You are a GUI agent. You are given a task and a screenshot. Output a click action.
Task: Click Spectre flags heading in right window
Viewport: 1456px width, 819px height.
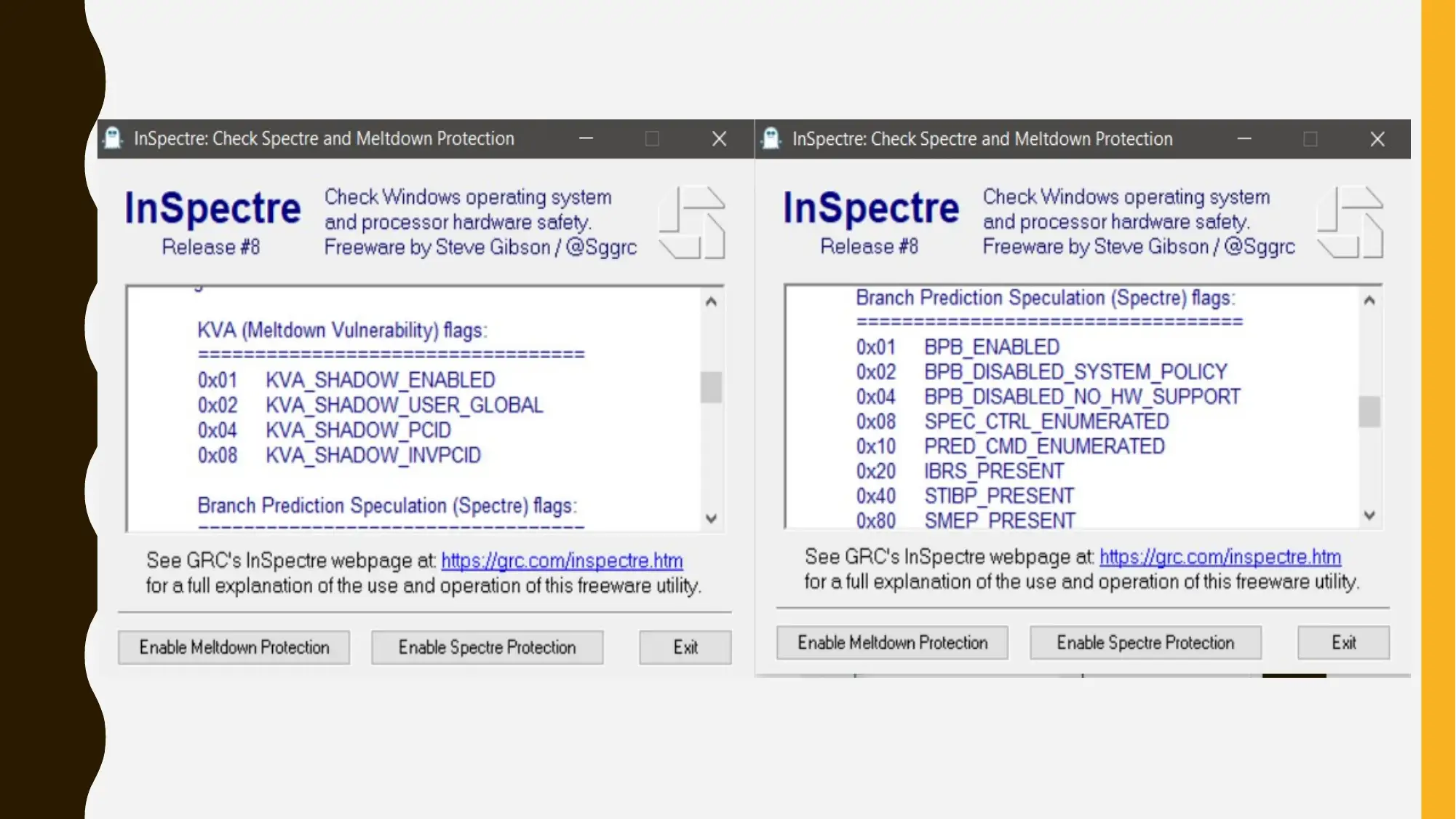pos(1046,298)
